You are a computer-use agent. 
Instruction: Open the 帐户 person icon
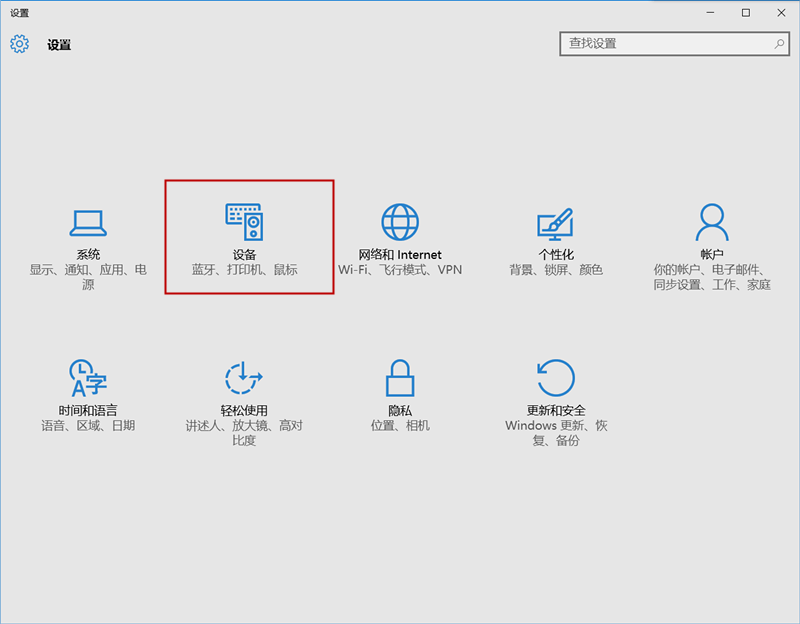712,222
